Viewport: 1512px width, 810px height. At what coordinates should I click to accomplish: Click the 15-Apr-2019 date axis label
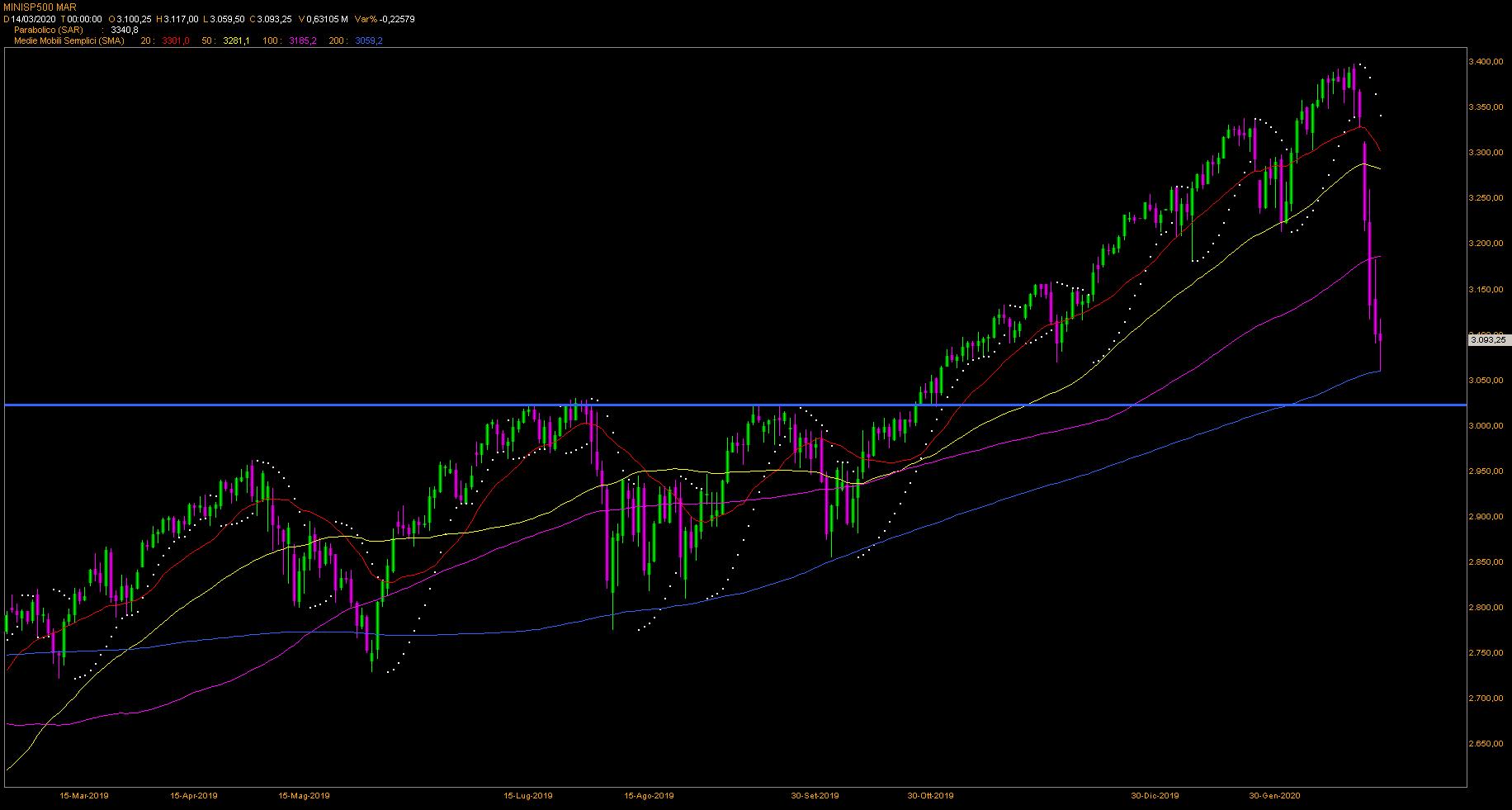[194, 796]
